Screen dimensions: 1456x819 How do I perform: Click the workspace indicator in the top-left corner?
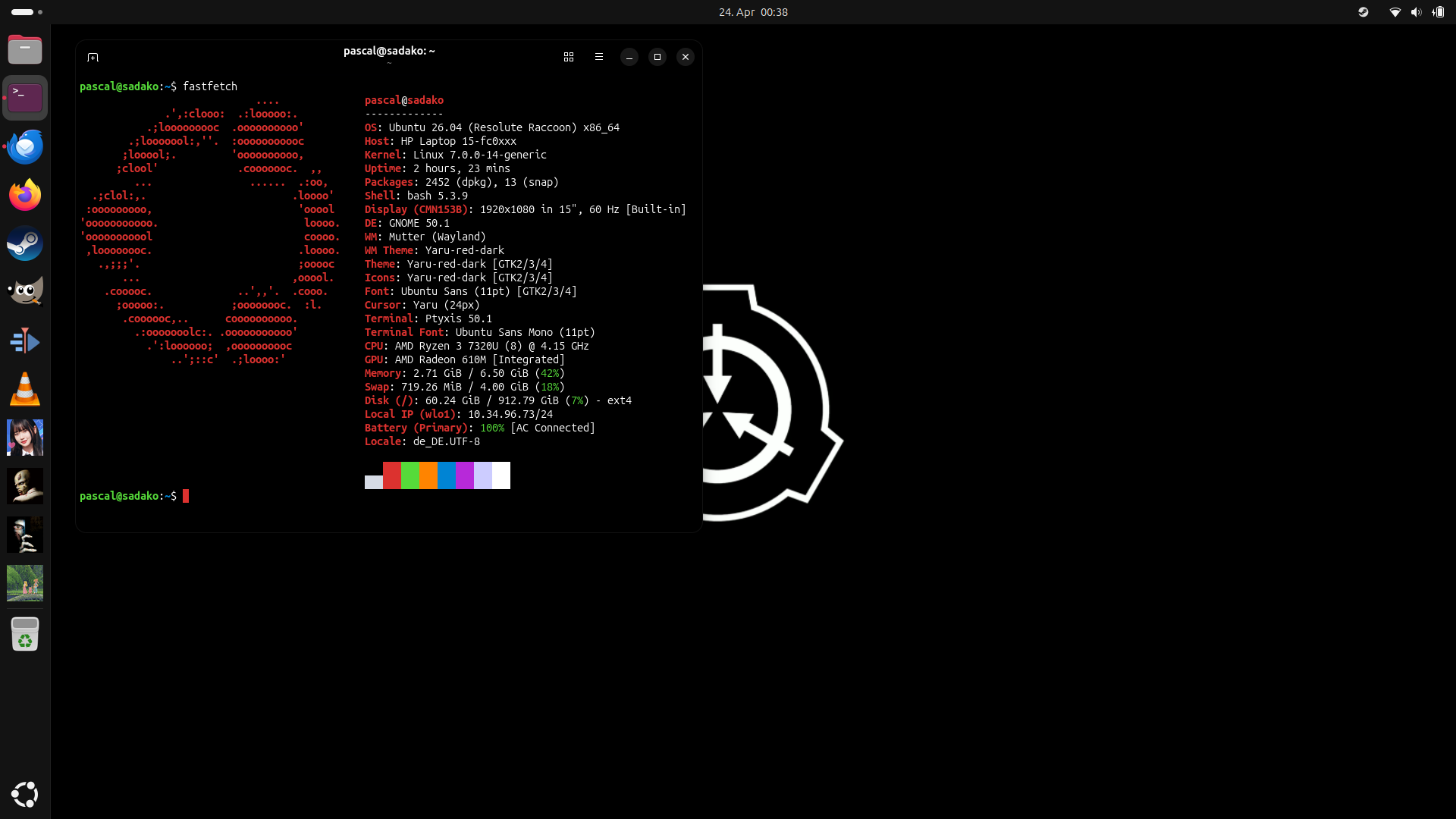[27, 12]
